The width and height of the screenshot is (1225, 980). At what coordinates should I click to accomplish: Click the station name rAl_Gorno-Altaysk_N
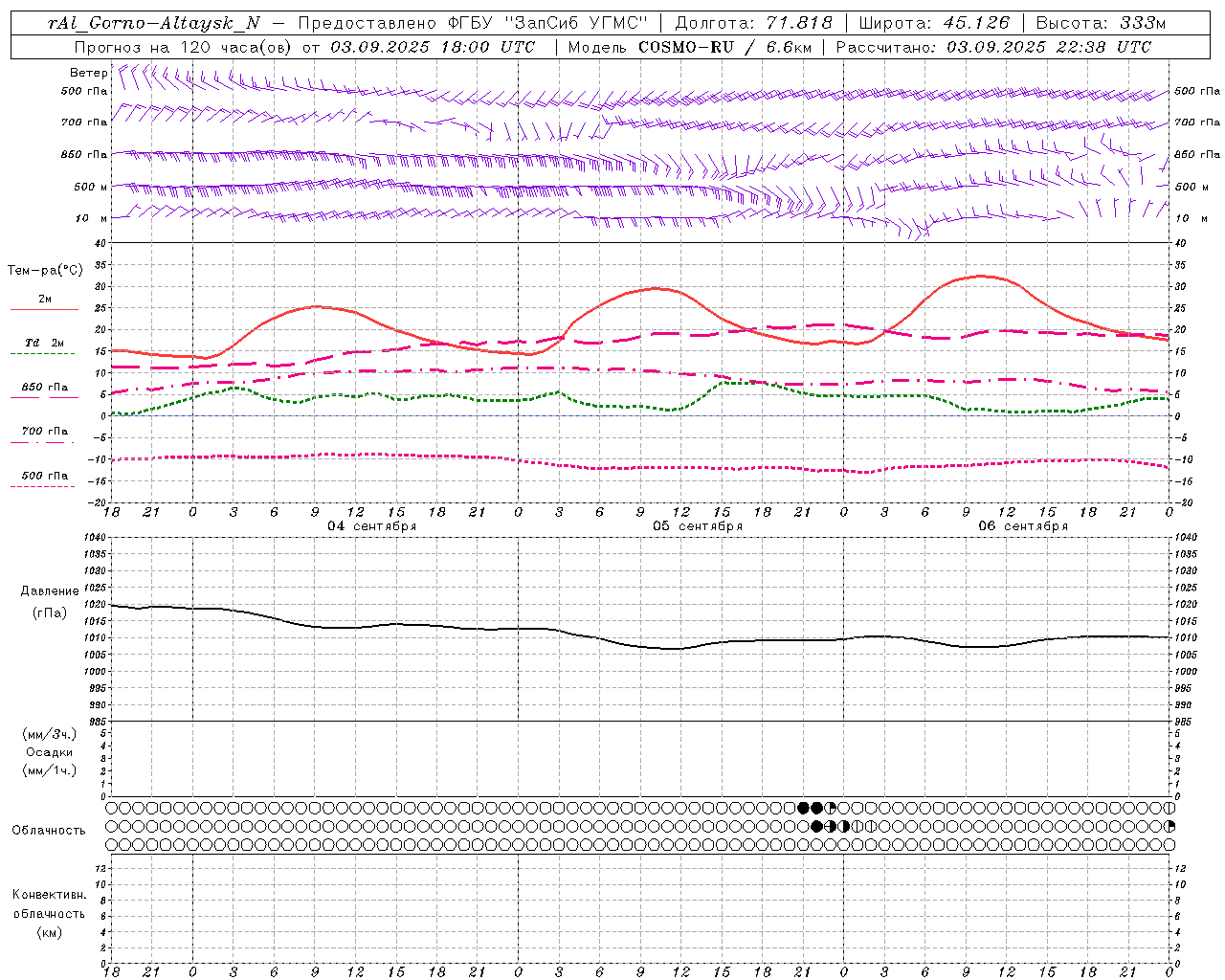coord(154,24)
